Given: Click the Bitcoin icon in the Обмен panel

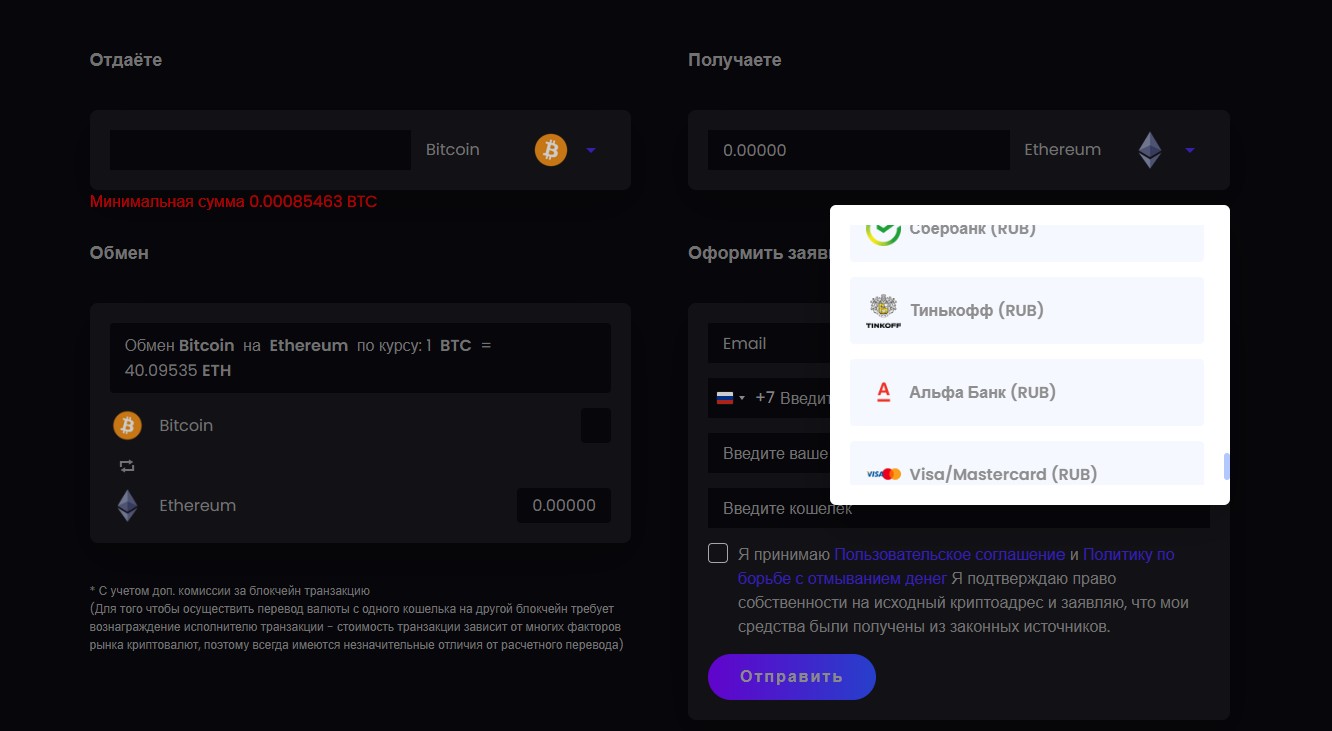Looking at the screenshot, I should point(127,426).
